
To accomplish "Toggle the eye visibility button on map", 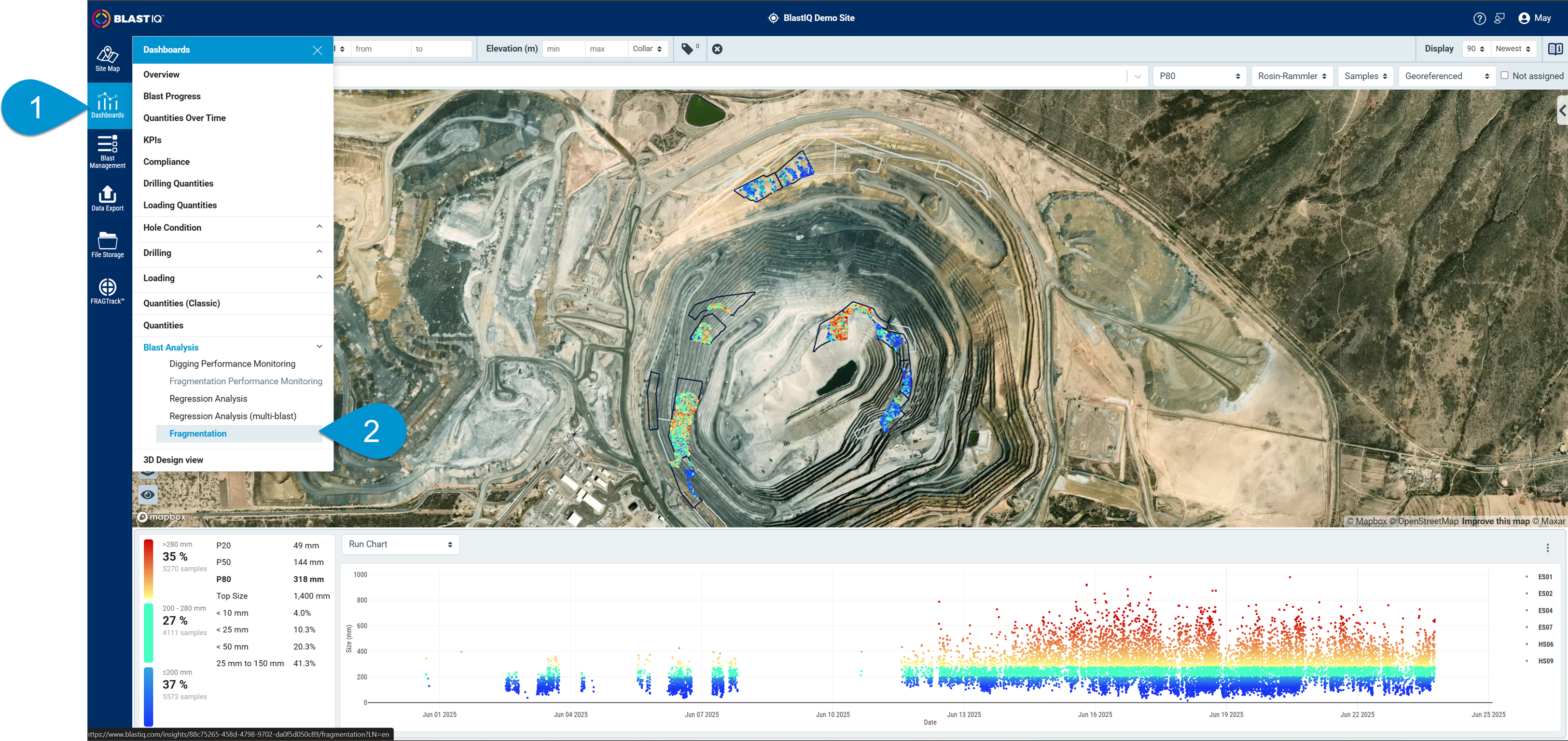I will (x=148, y=494).
